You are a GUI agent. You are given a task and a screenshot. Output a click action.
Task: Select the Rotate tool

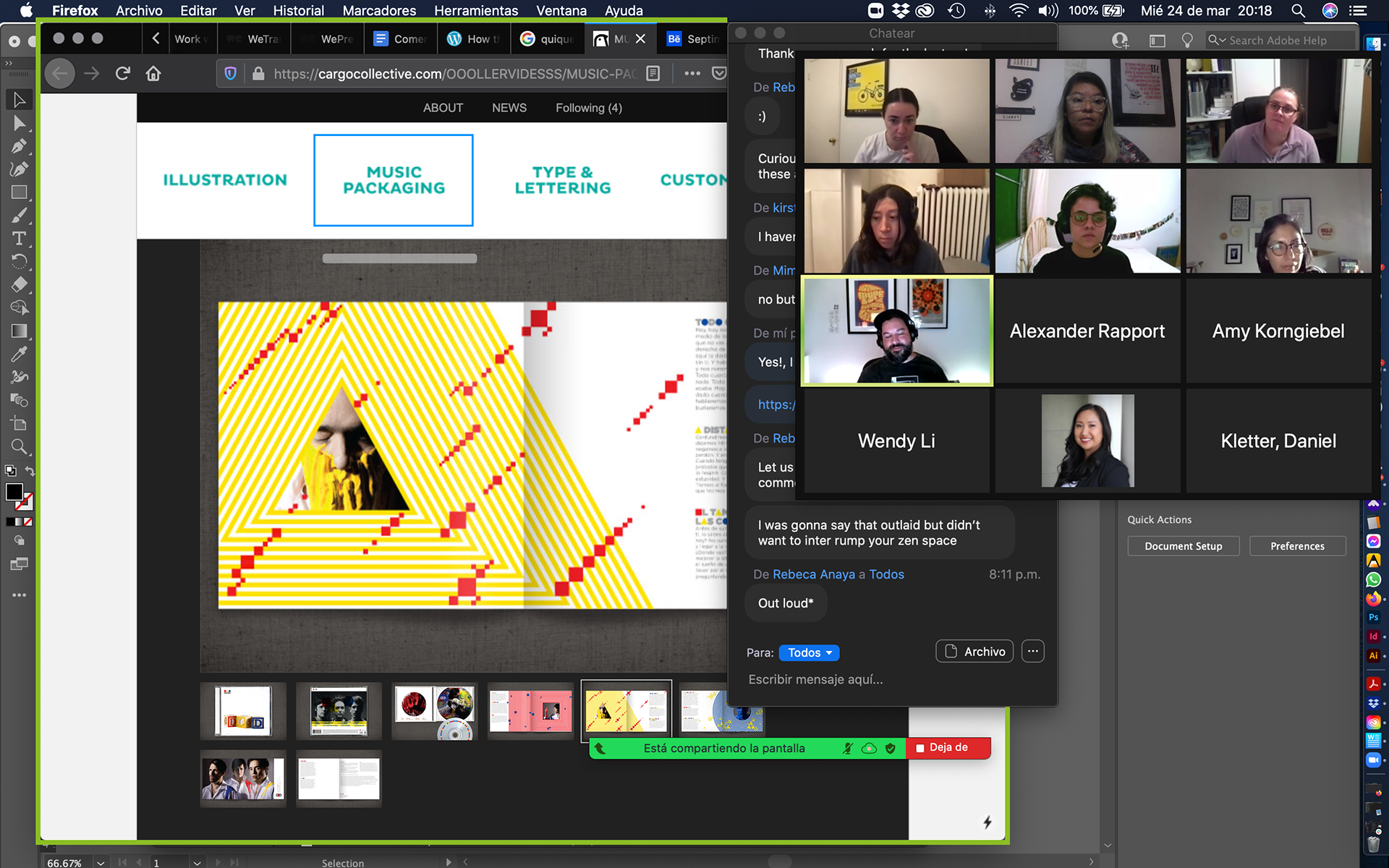pyautogui.click(x=19, y=261)
